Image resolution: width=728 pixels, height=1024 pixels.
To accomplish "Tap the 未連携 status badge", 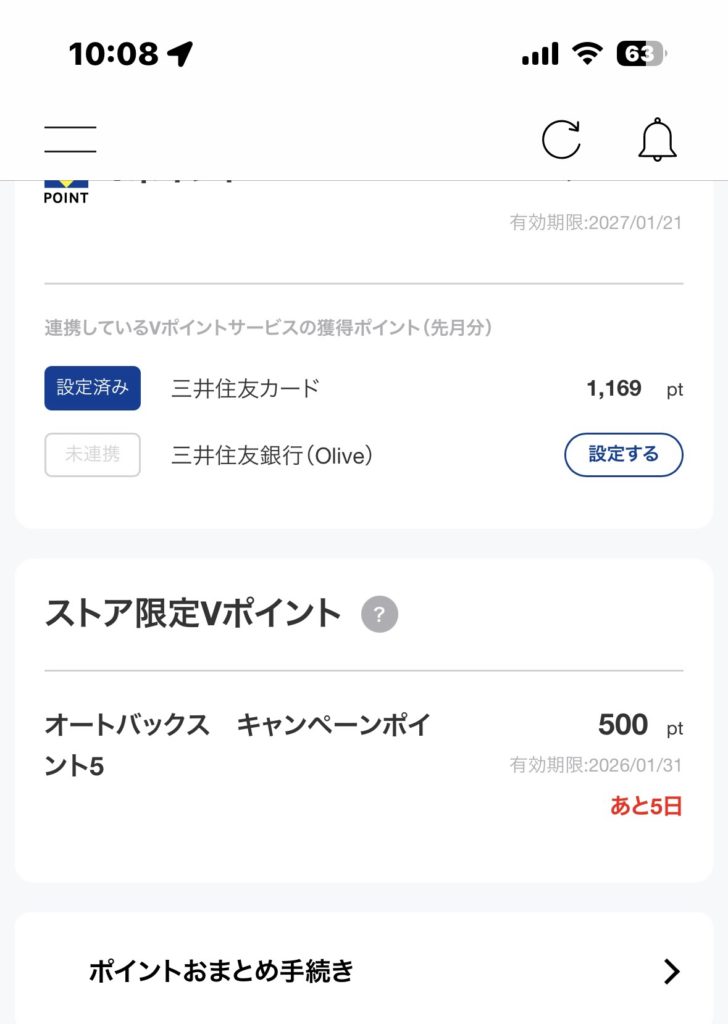I will 92,454.
